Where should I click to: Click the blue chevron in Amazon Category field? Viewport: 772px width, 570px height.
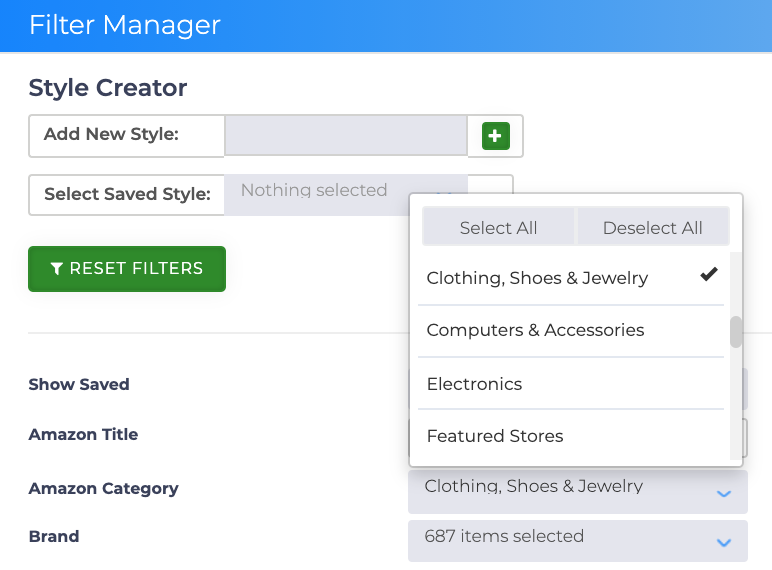[723, 494]
